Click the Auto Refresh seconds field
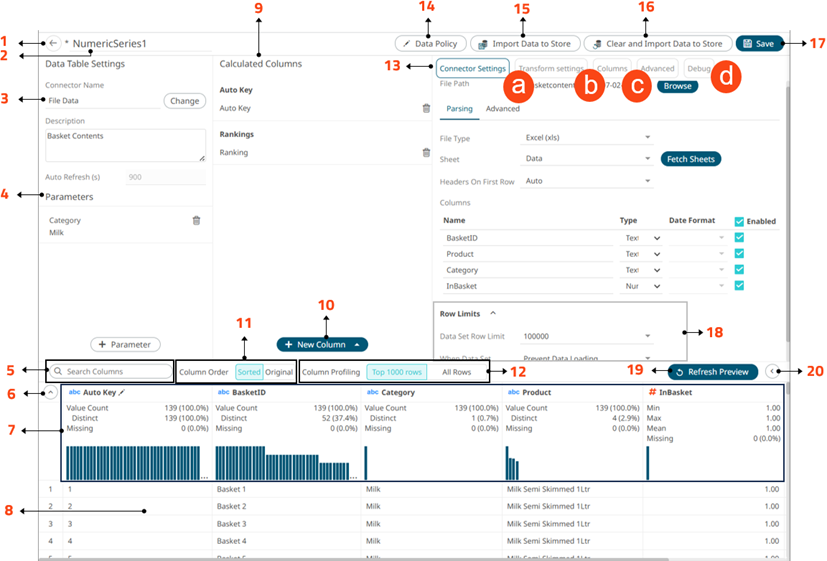The width and height of the screenshot is (827, 561). [166, 177]
